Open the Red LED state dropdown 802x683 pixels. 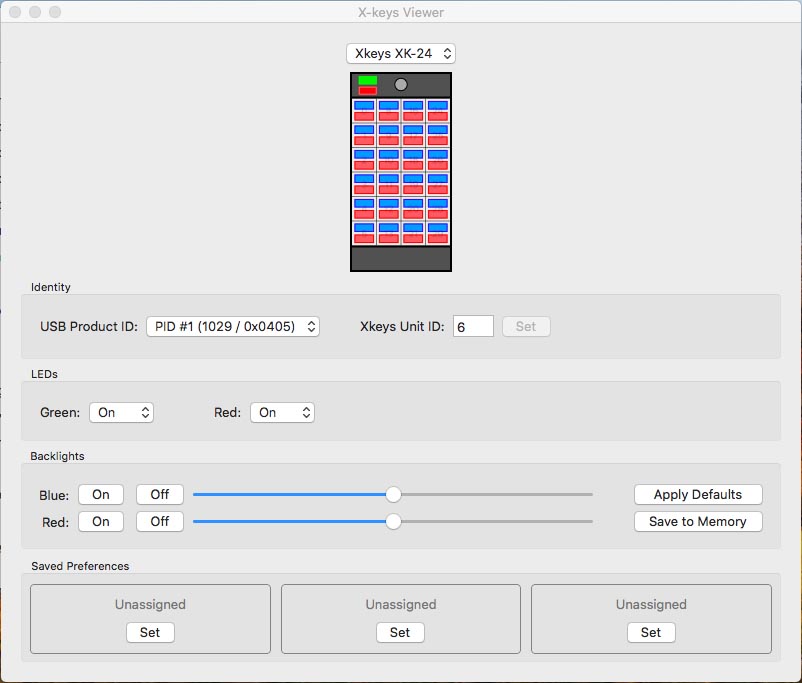pyautogui.click(x=282, y=412)
